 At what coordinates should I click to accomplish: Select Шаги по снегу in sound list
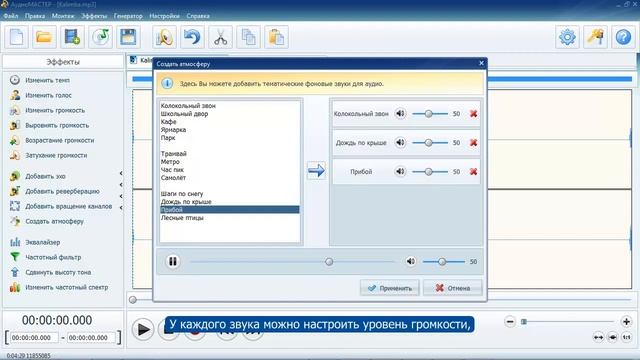[182, 193]
